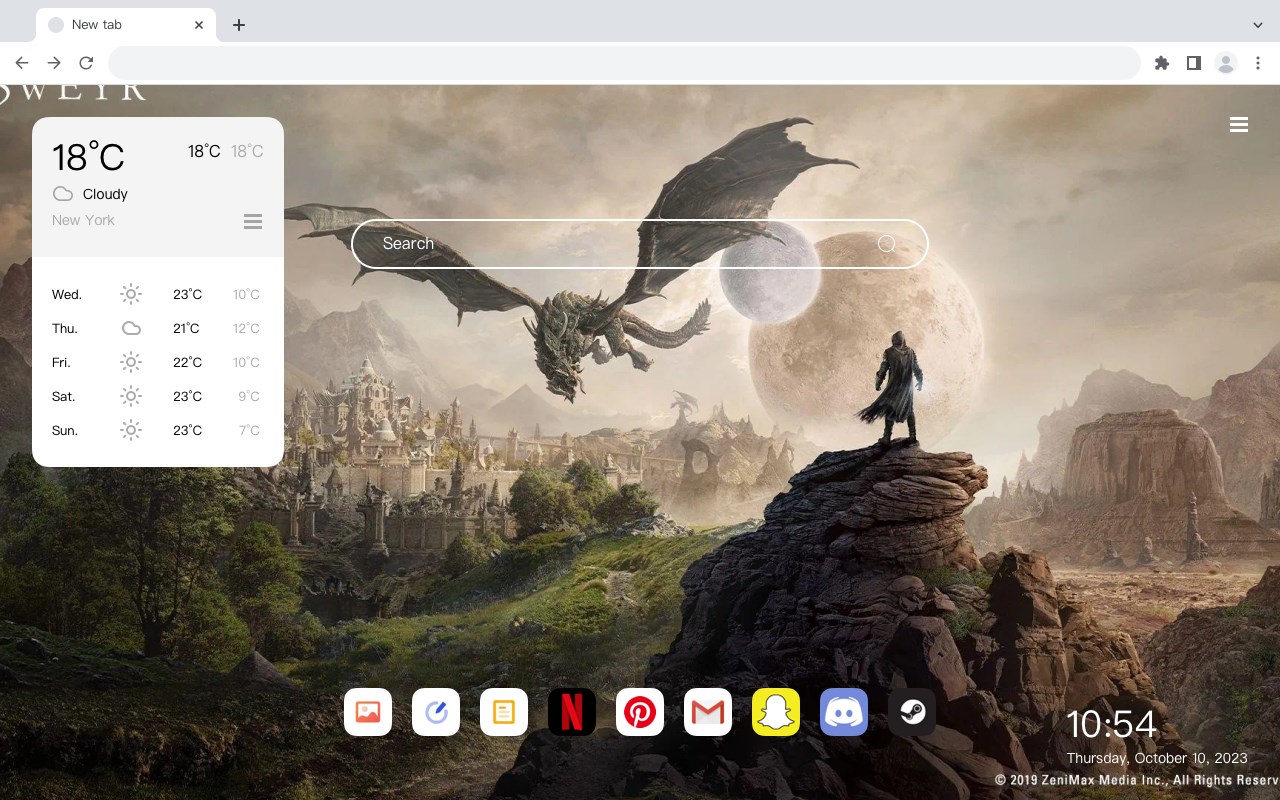Open the Steam shortcut icon
Image resolution: width=1280 pixels, height=800 pixels.
tap(912, 712)
